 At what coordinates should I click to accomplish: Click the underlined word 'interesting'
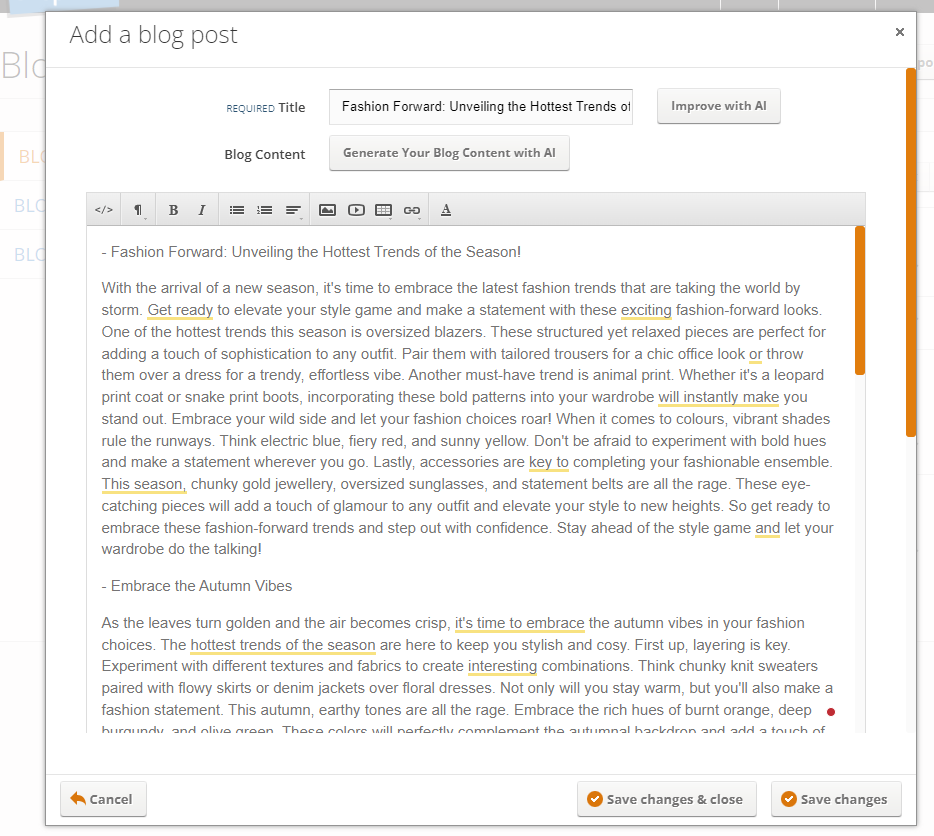click(503, 666)
